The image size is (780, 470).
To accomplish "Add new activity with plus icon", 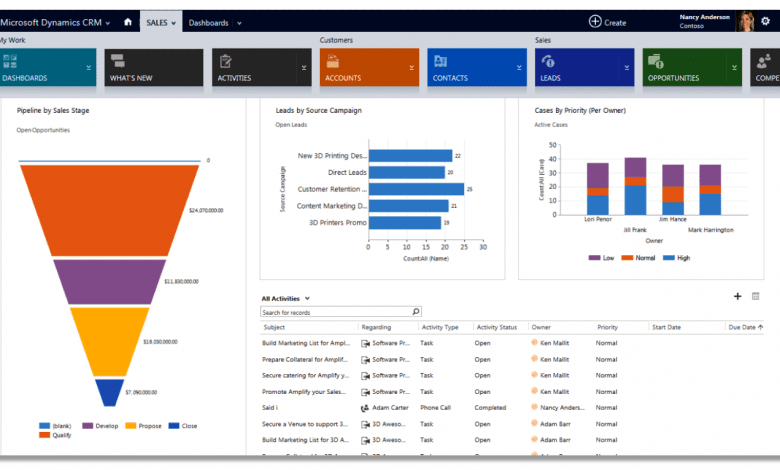I will [x=737, y=296].
